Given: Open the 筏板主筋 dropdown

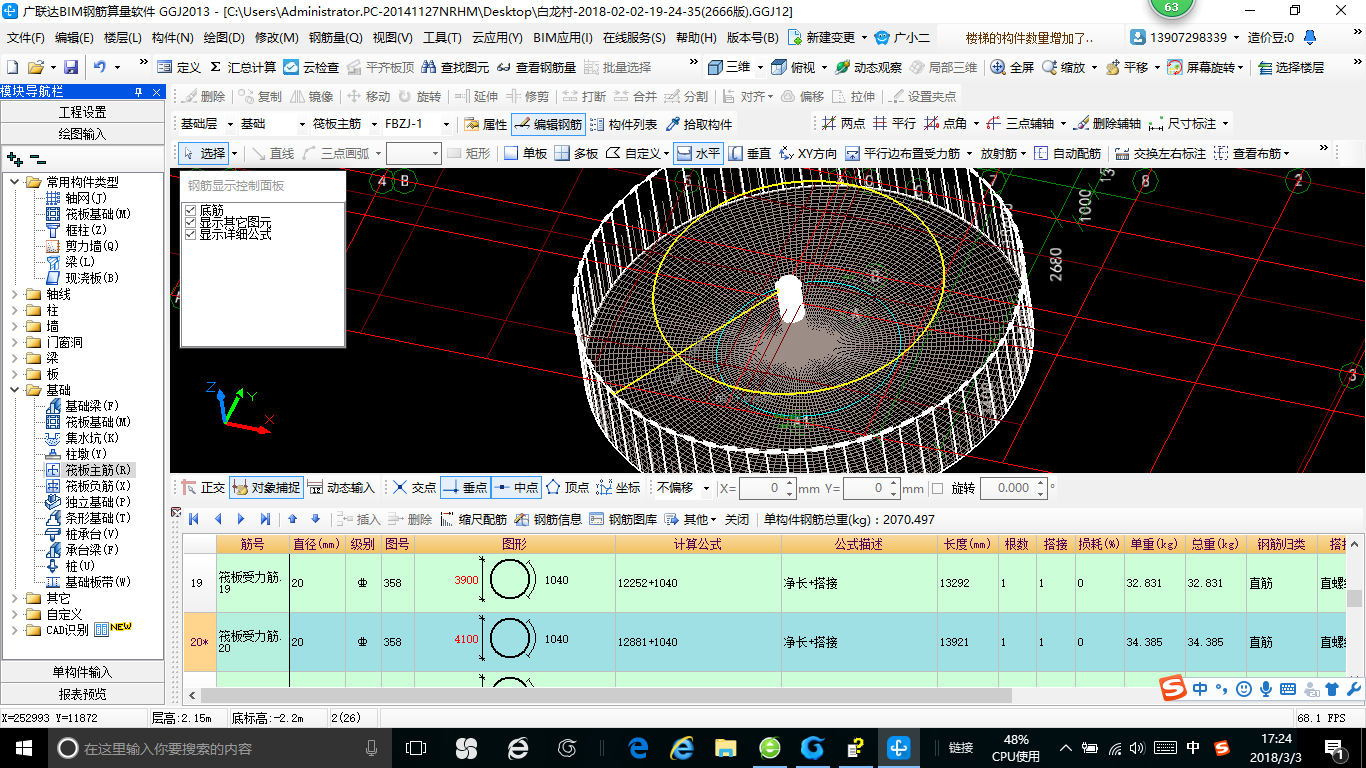Looking at the screenshot, I should [373, 124].
